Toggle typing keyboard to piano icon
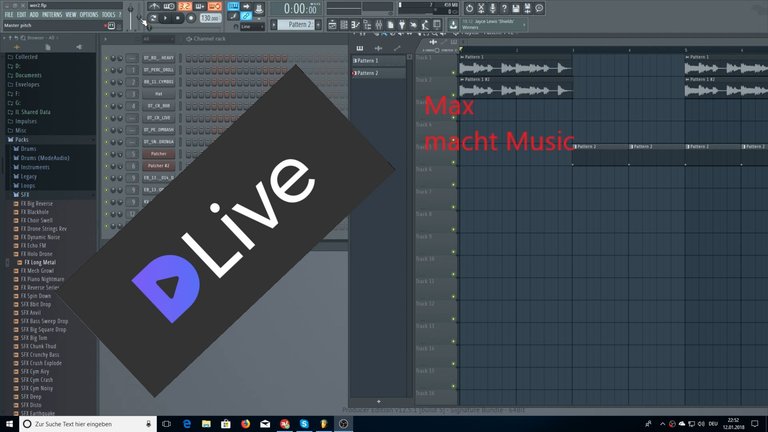The height and width of the screenshot is (432, 768). (233, 6)
